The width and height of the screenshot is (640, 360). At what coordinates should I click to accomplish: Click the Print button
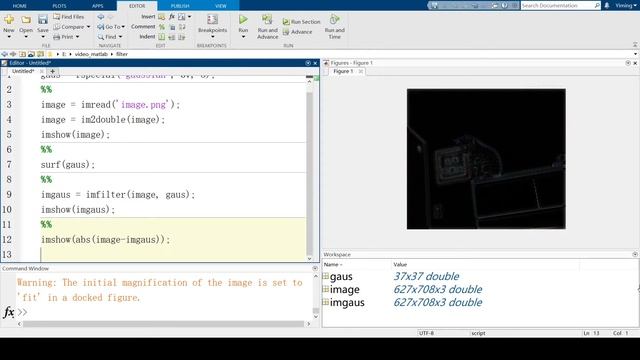63,37
